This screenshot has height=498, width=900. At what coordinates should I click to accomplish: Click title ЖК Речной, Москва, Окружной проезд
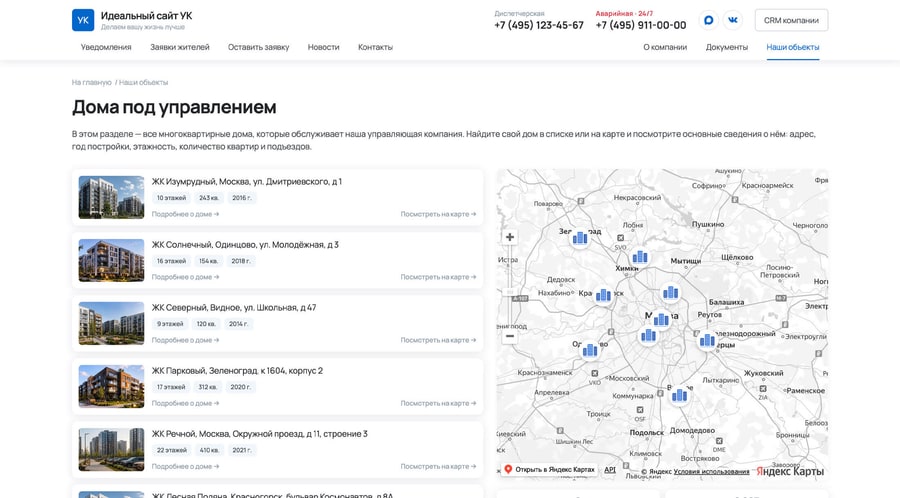tap(259, 434)
